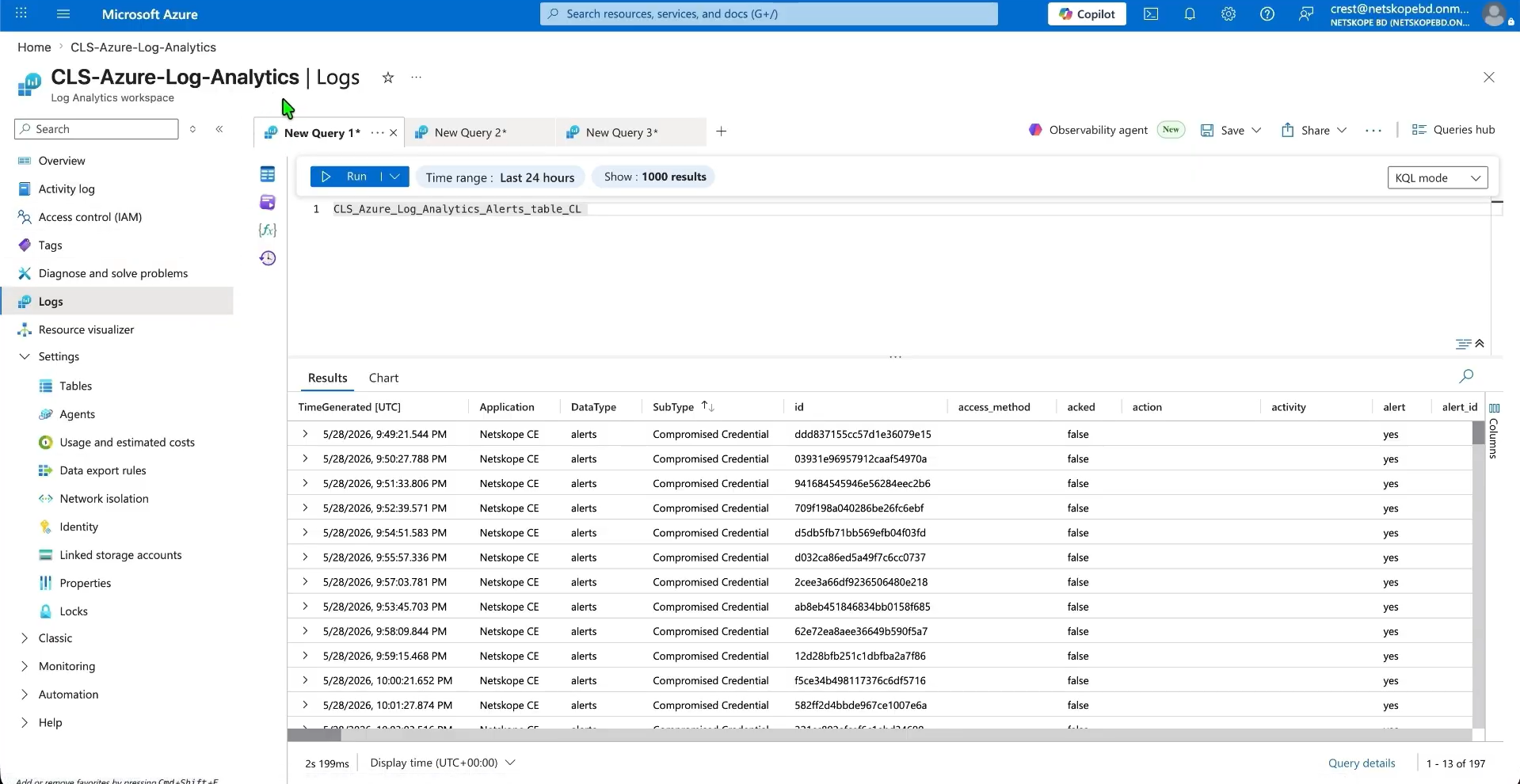Screen dimensions: 1520x784
Task: Collapse the Settings section in sidebar
Action: pos(25,357)
